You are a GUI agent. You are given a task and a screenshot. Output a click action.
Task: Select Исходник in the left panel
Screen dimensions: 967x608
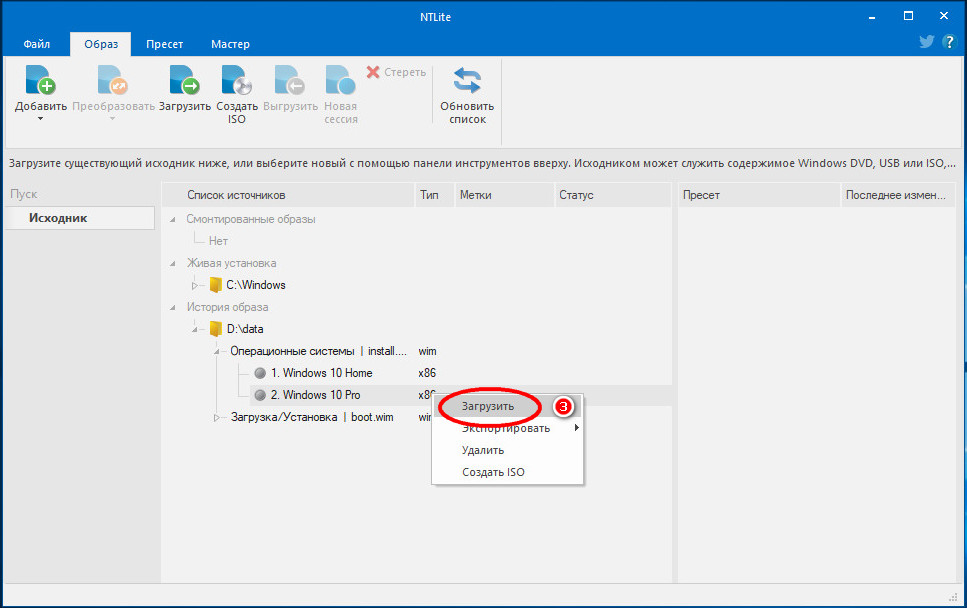coord(80,218)
